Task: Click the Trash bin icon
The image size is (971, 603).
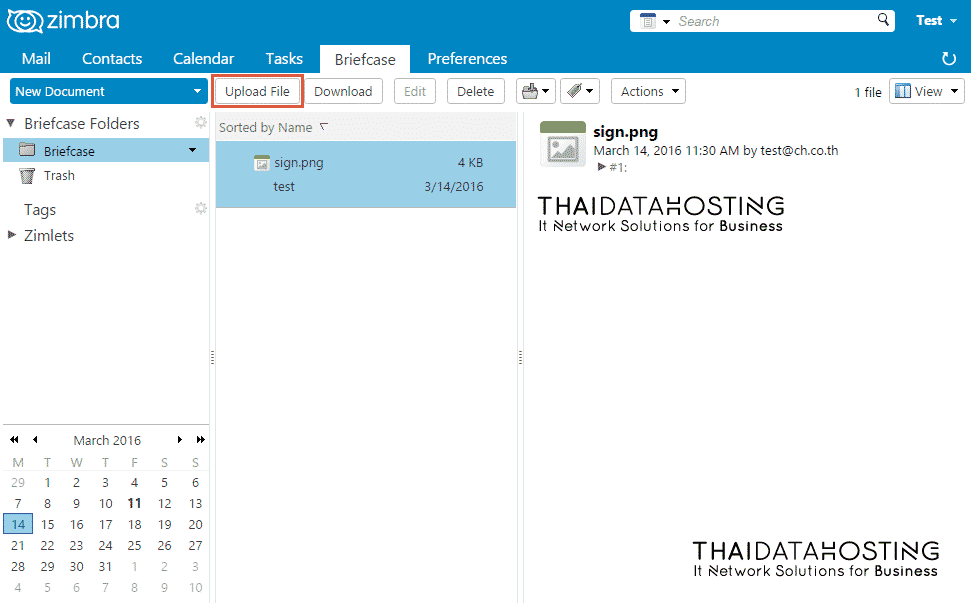Action: [27, 176]
